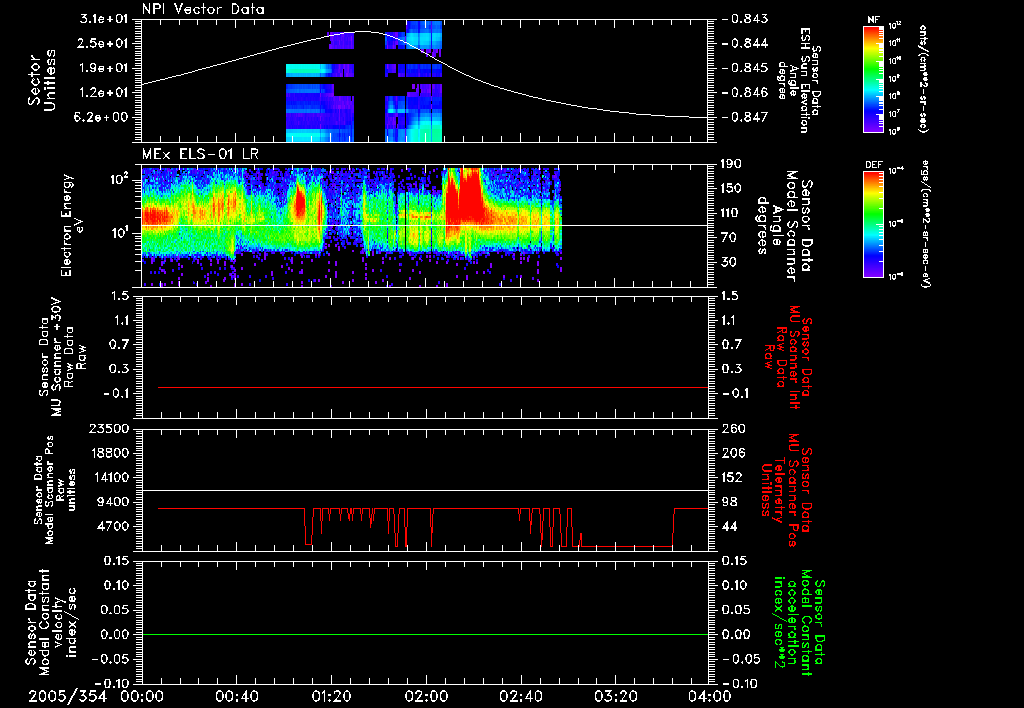Click the 'Sector Unitless' axis label
Viewport: 1024px width, 708px height.
pos(42,80)
